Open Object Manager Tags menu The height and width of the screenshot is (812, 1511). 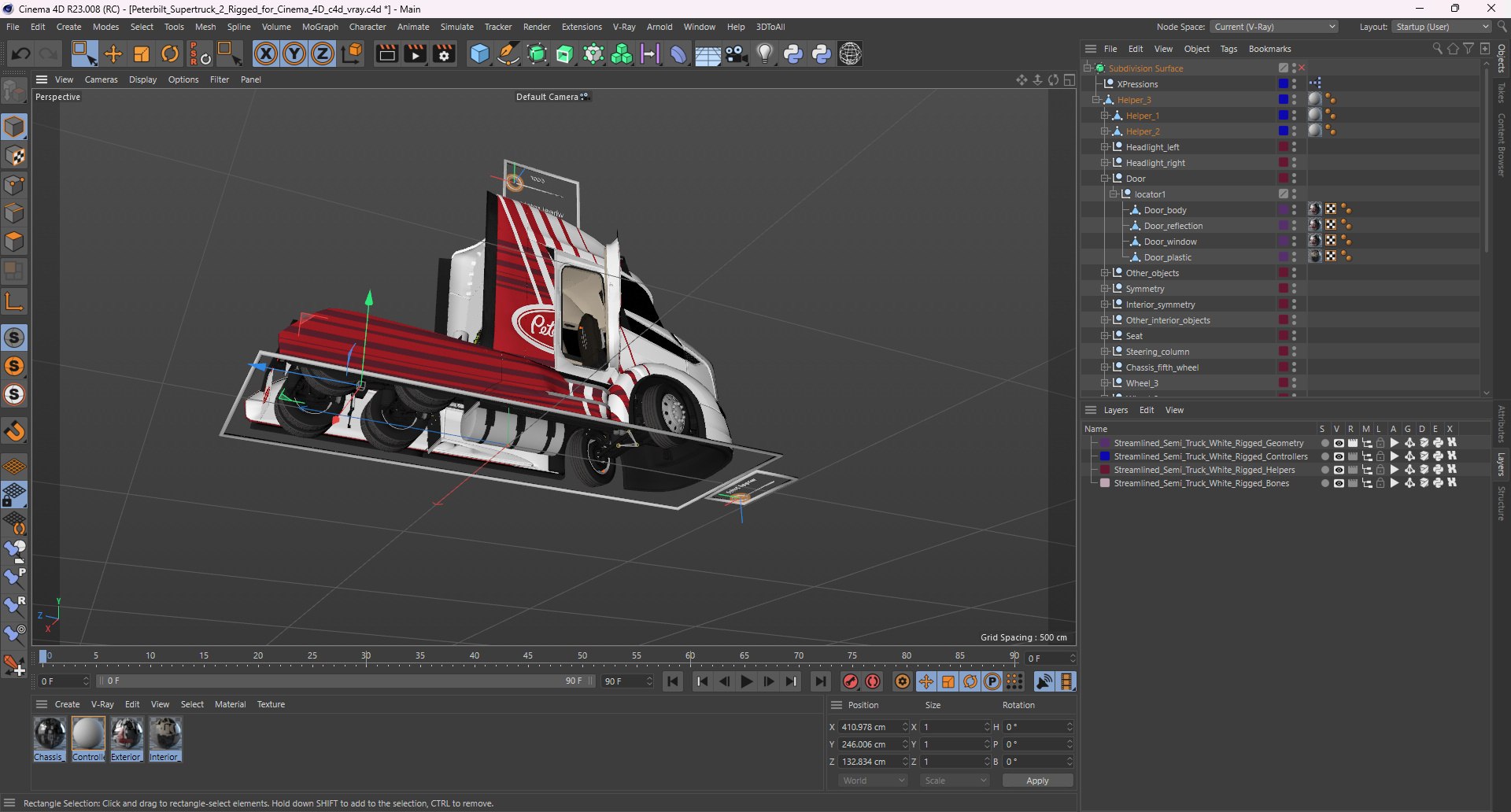coord(1228,49)
